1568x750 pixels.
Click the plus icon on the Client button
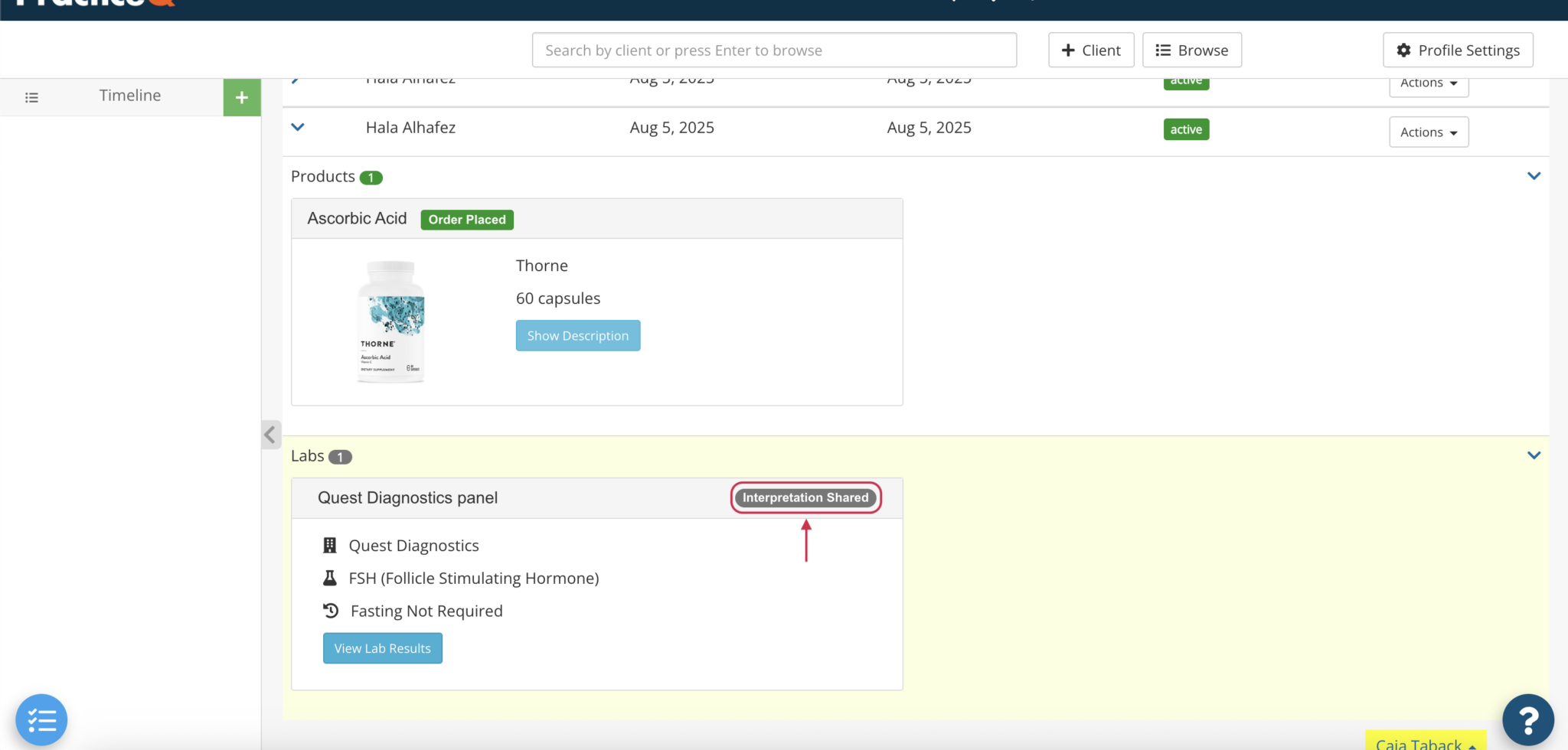click(x=1070, y=50)
